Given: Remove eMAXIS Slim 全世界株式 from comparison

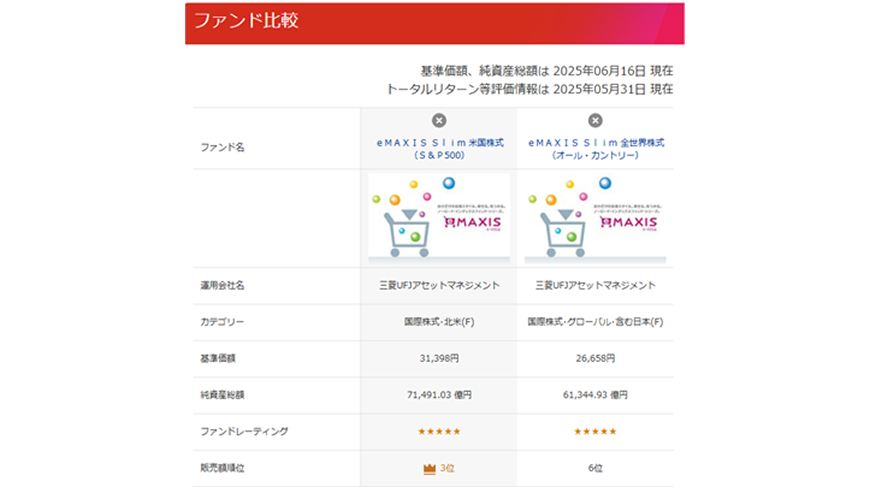Looking at the screenshot, I should point(595,120).
